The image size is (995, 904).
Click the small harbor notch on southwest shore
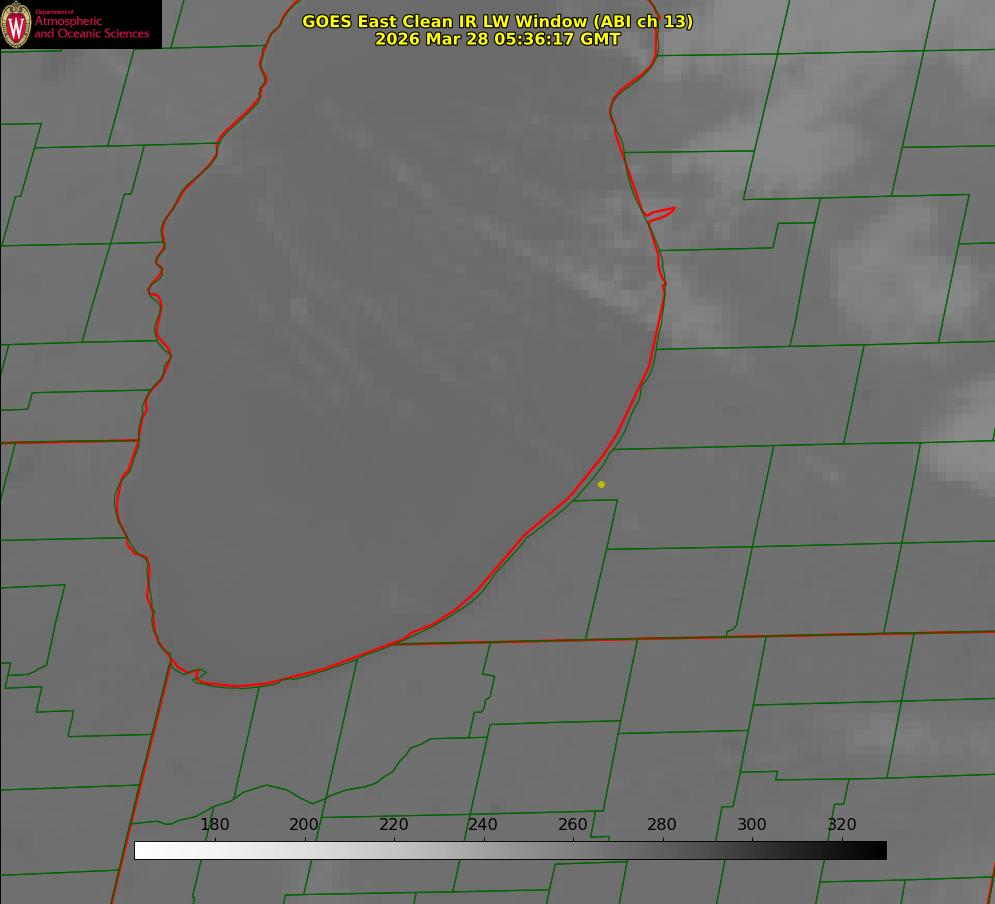[196, 675]
